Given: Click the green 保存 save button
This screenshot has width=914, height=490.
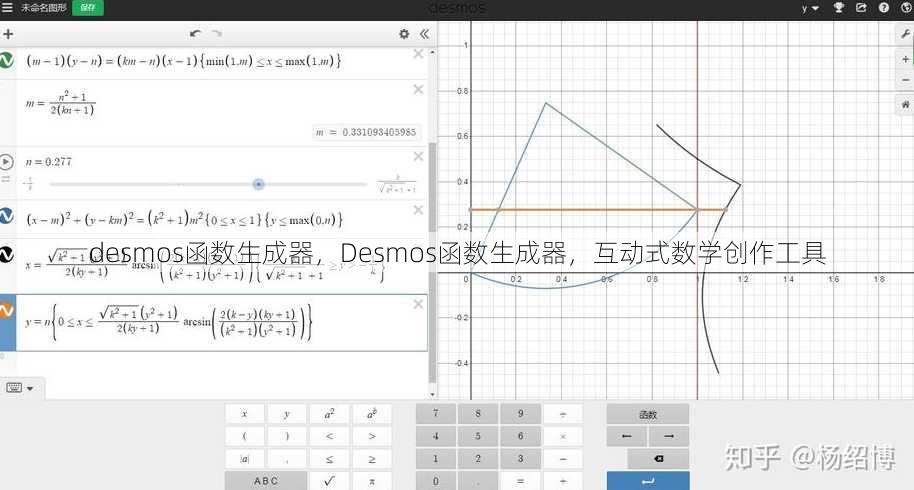Looking at the screenshot, I should [87, 8].
